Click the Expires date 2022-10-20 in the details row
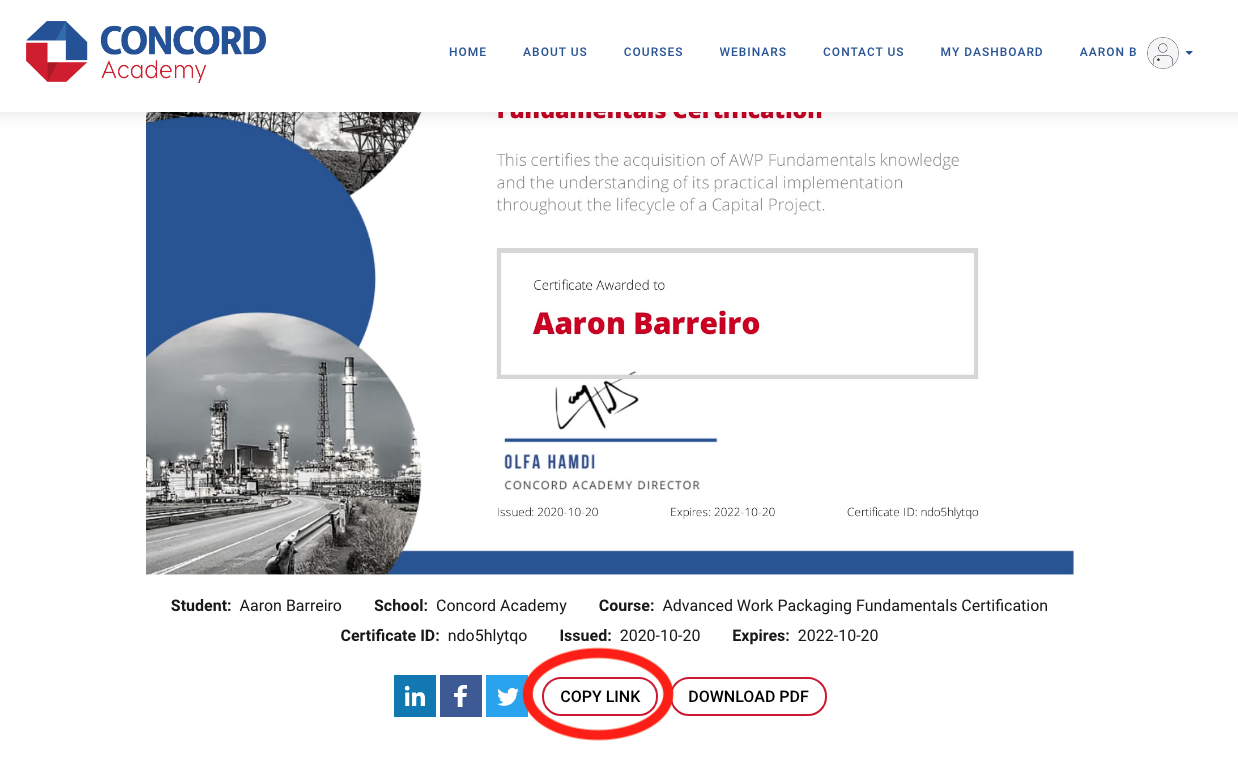The image size is (1238, 771). pos(838,636)
